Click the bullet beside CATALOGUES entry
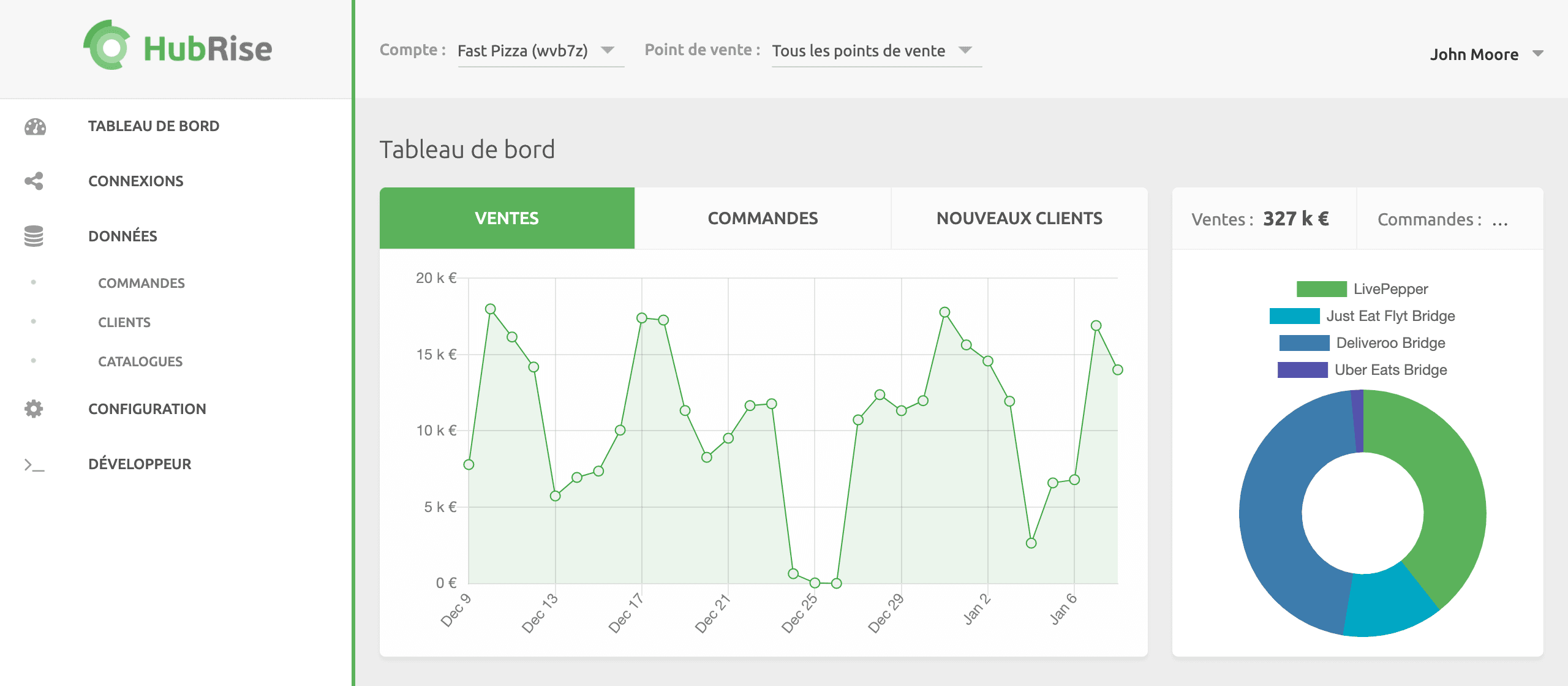The width and height of the screenshot is (1568, 686). pyautogui.click(x=34, y=361)
